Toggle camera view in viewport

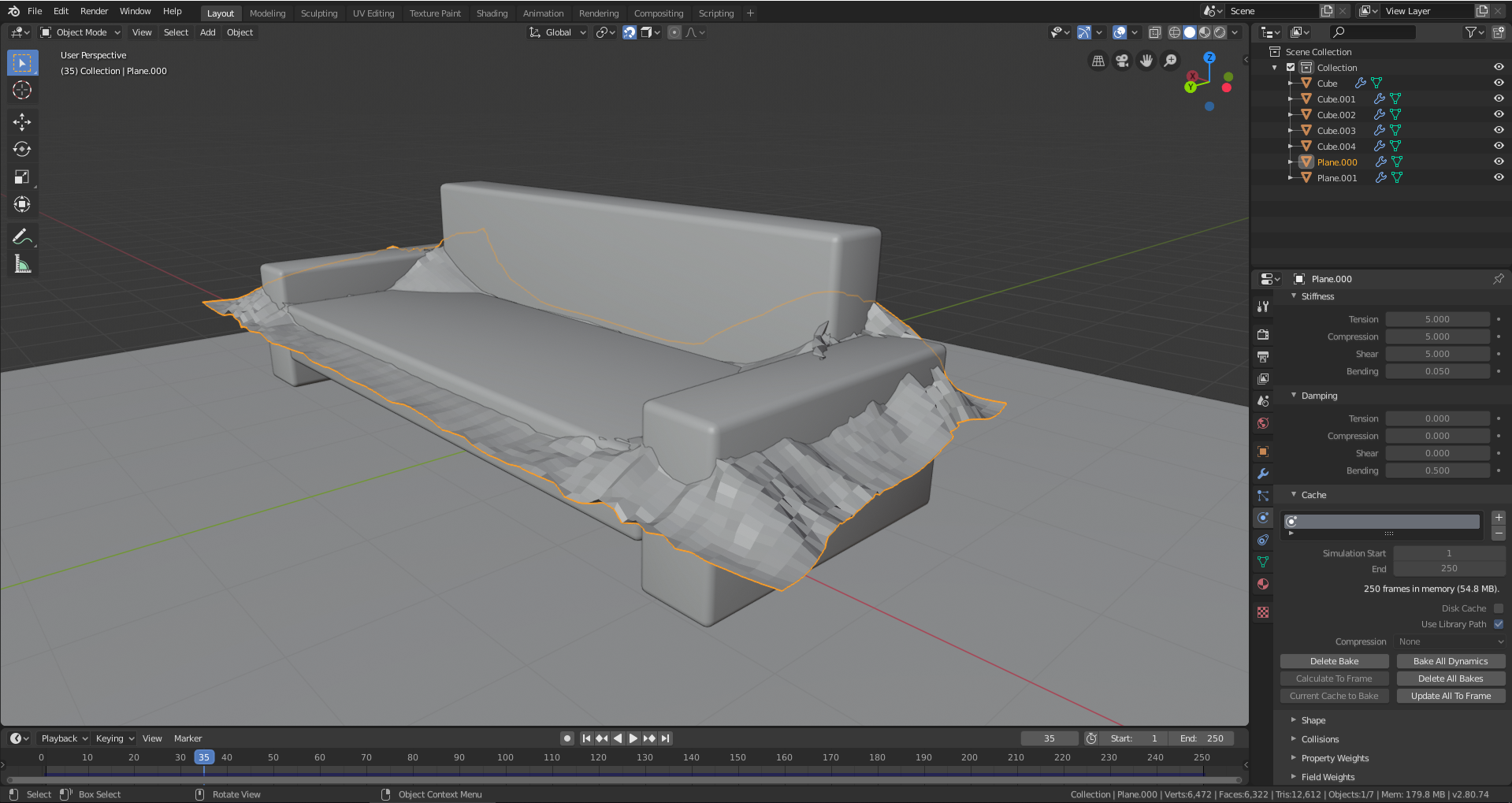[1122, 61]
